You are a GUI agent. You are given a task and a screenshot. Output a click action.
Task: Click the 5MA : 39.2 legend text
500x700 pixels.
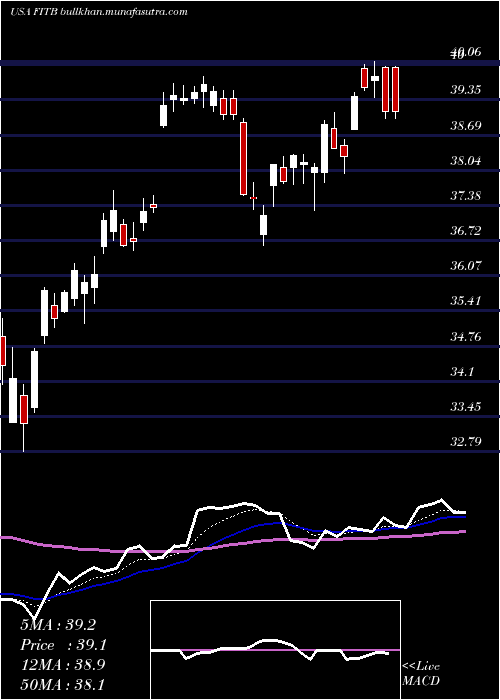pyautogui.click(x=58, y=625)
